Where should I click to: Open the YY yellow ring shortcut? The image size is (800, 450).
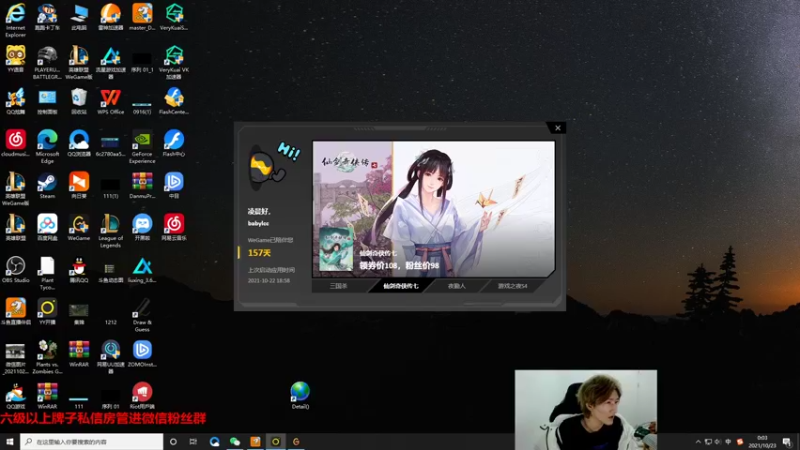(x=47, y=312)
